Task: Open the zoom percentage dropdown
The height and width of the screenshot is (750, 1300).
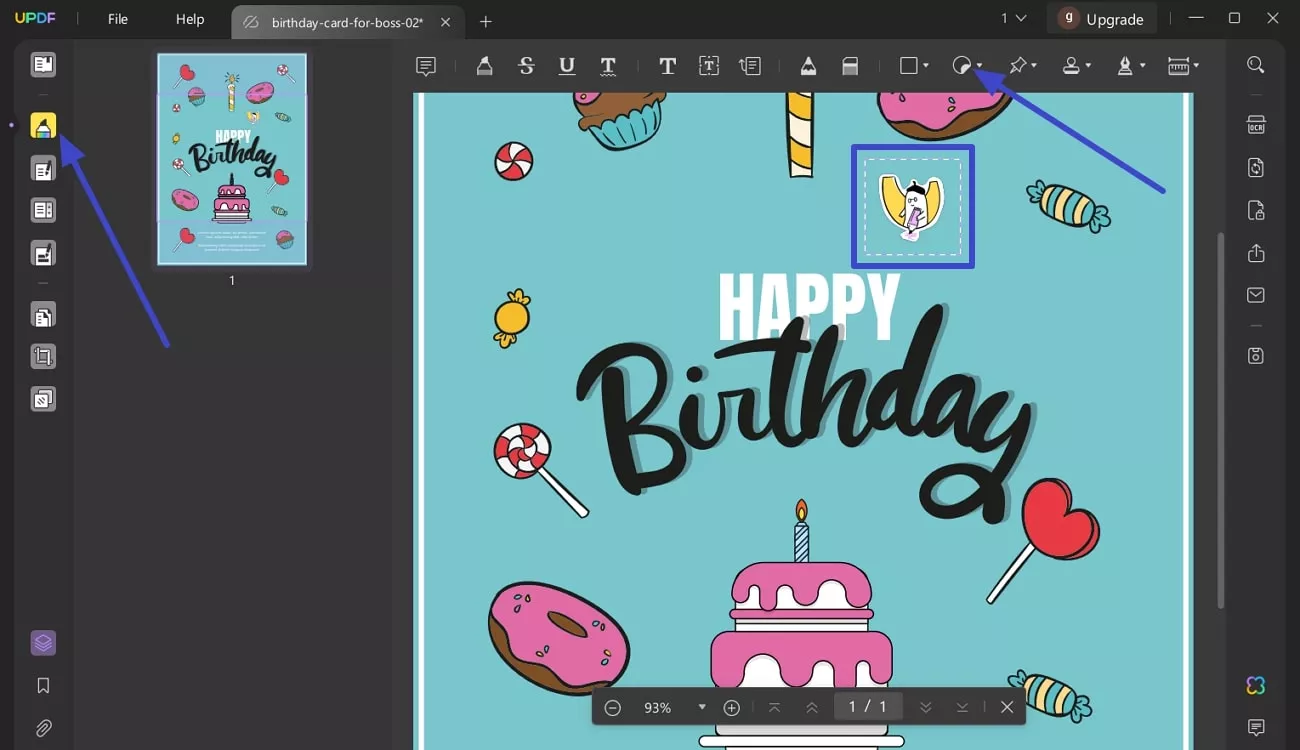Action: pos(702,707)
